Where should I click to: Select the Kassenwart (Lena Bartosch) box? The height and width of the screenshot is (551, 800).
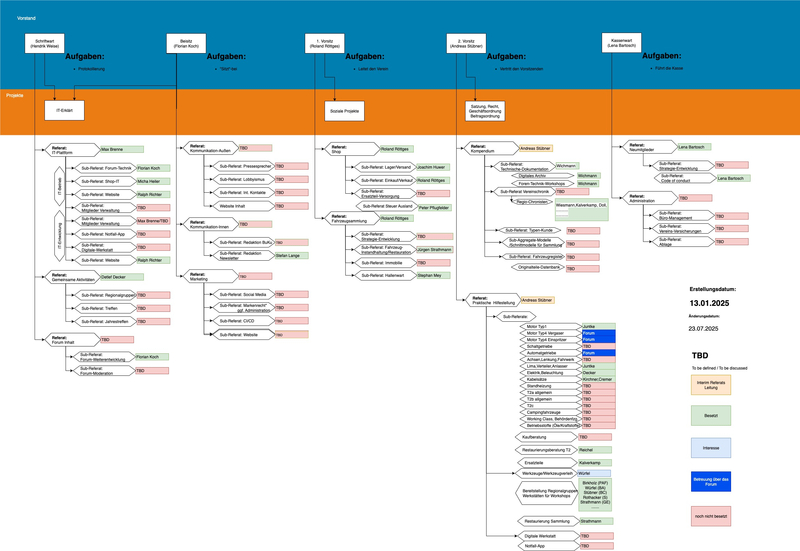[621, 42]
